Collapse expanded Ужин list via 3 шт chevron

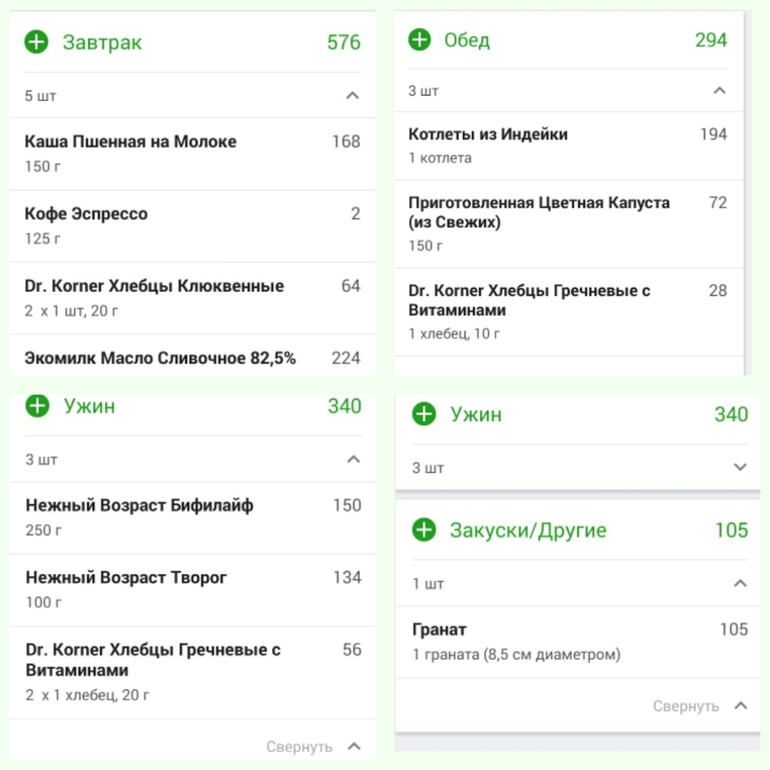pos(353,459)
